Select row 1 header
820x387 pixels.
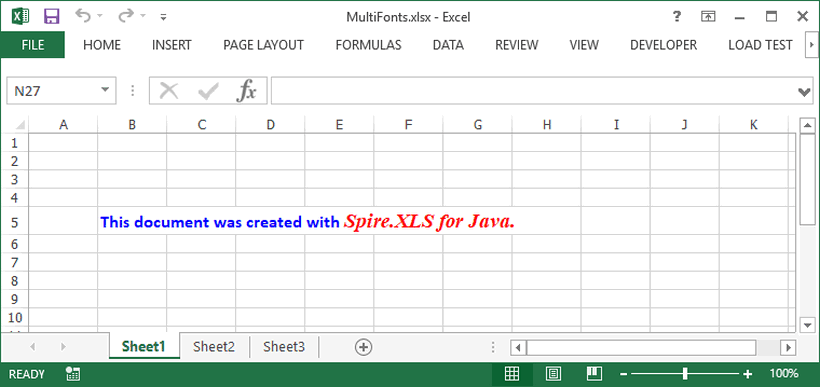15,143
